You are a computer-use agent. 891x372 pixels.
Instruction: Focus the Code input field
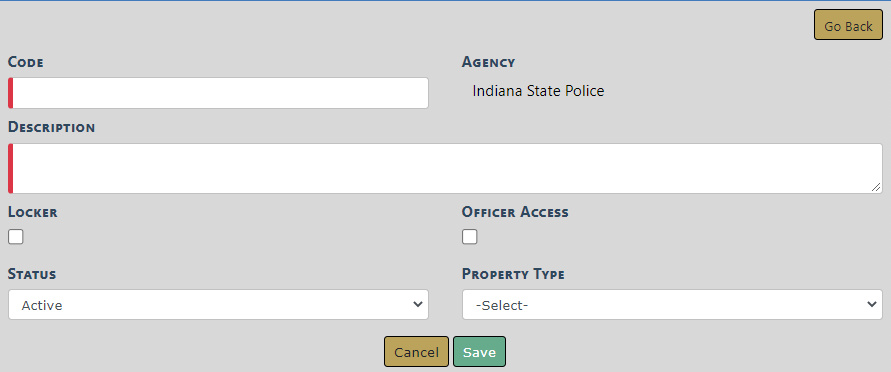click(x=218, y=93)
